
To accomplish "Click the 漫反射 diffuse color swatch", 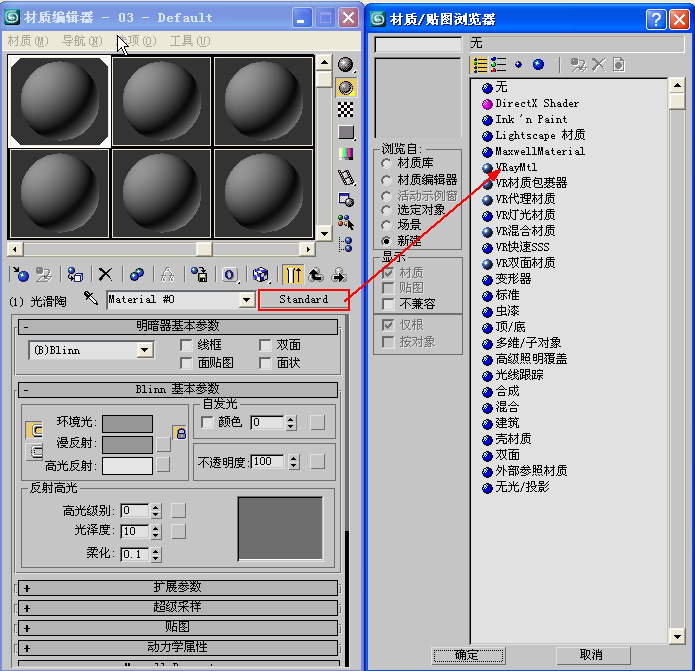I will pos(127,444).
